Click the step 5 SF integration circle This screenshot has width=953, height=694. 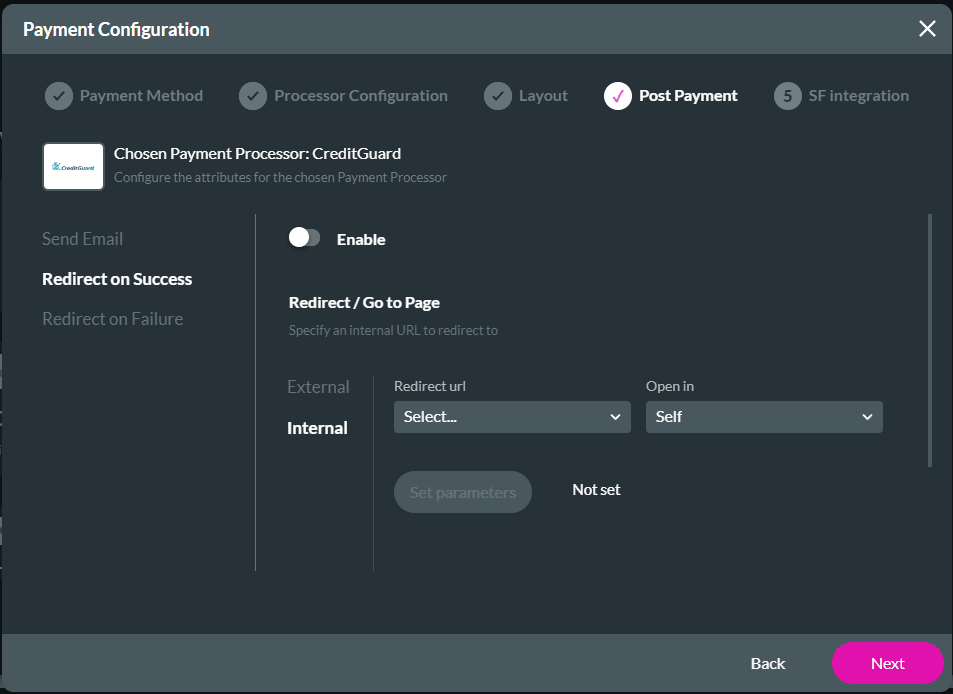click(788, 96)
